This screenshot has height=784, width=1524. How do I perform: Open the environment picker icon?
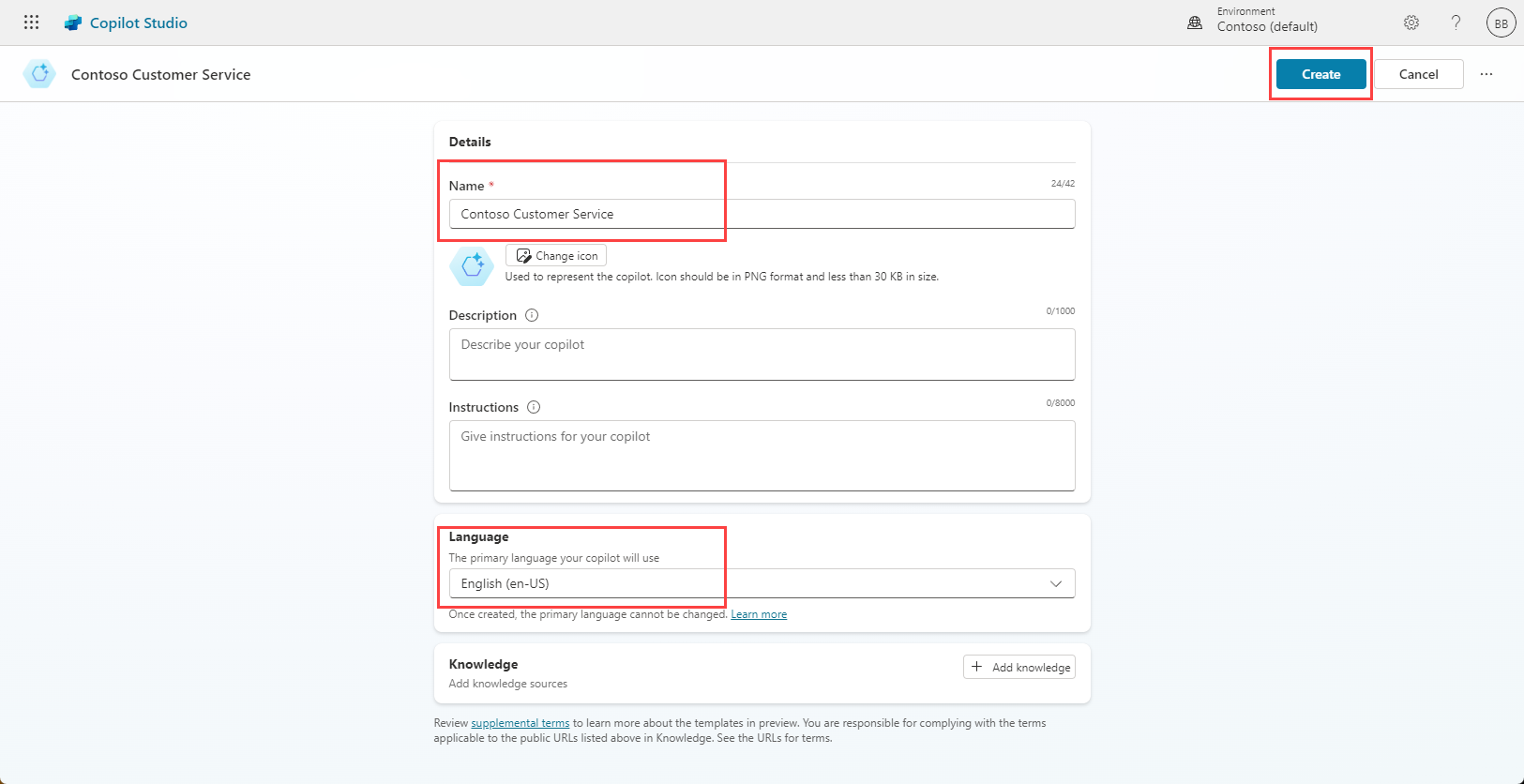point(1195,23)
